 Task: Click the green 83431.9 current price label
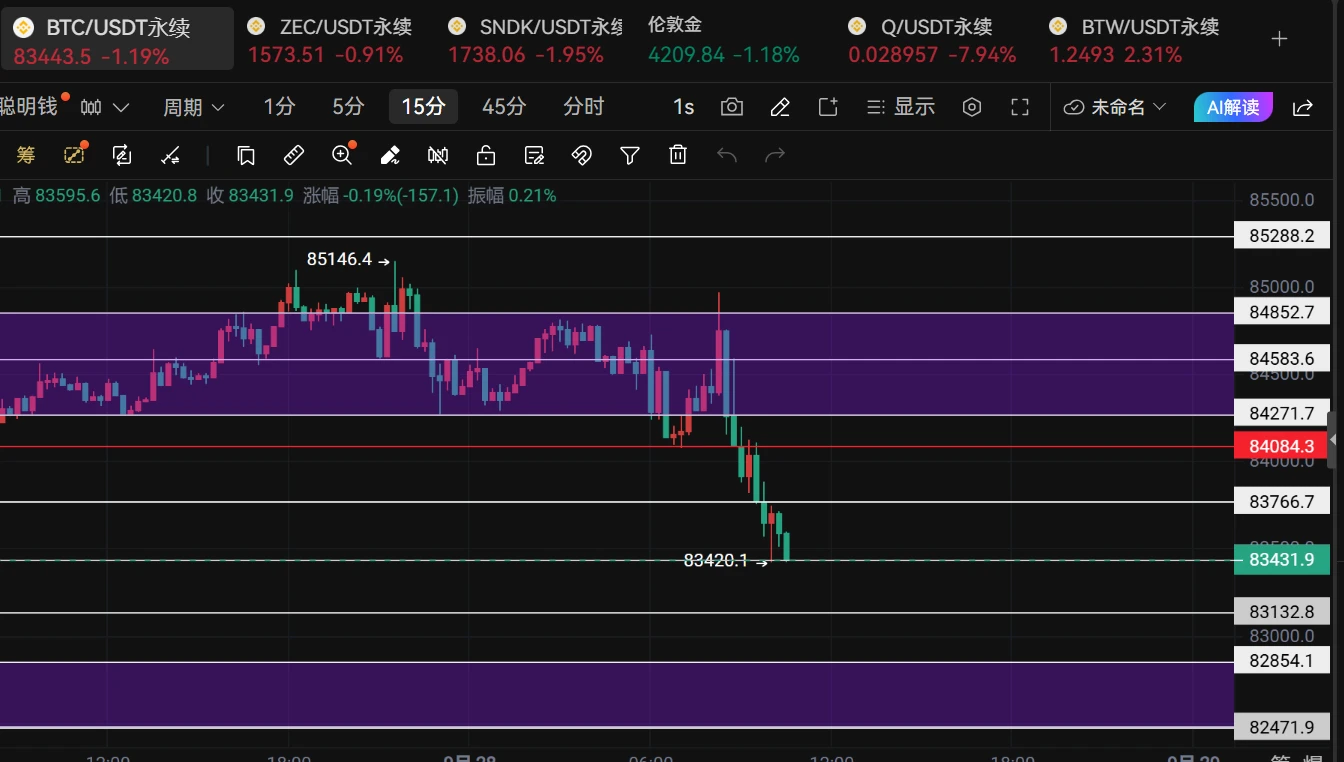pos(1282,560)
